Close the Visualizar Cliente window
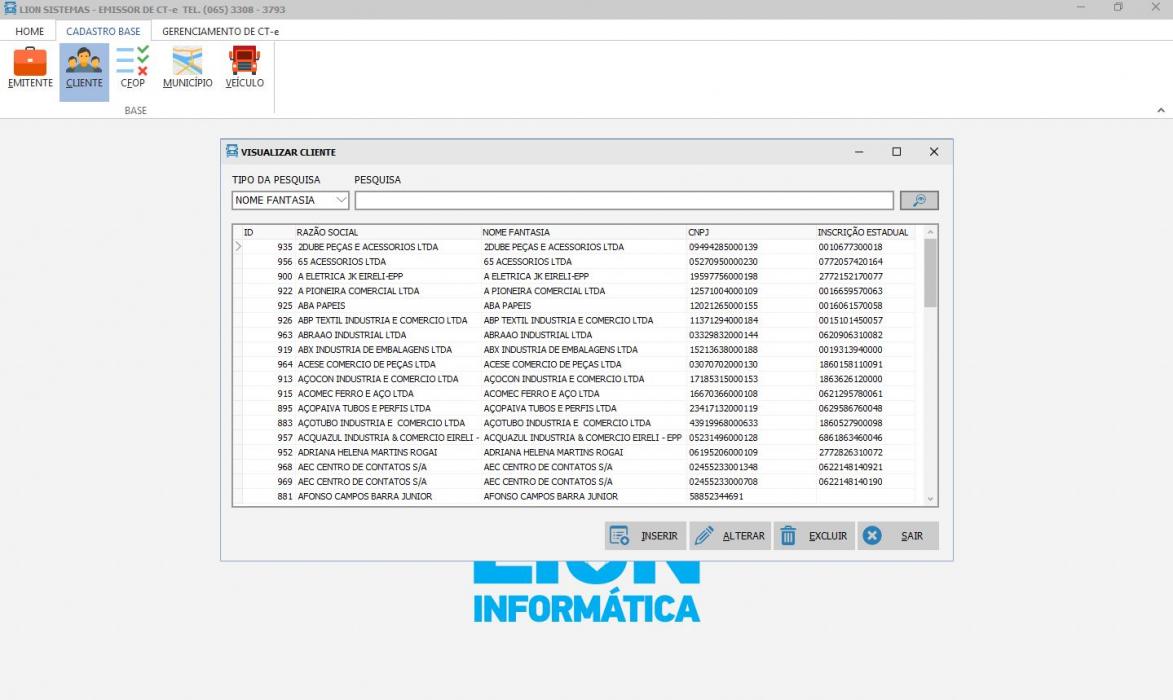This screenshot has height=700, width=1173. [934, 152]
